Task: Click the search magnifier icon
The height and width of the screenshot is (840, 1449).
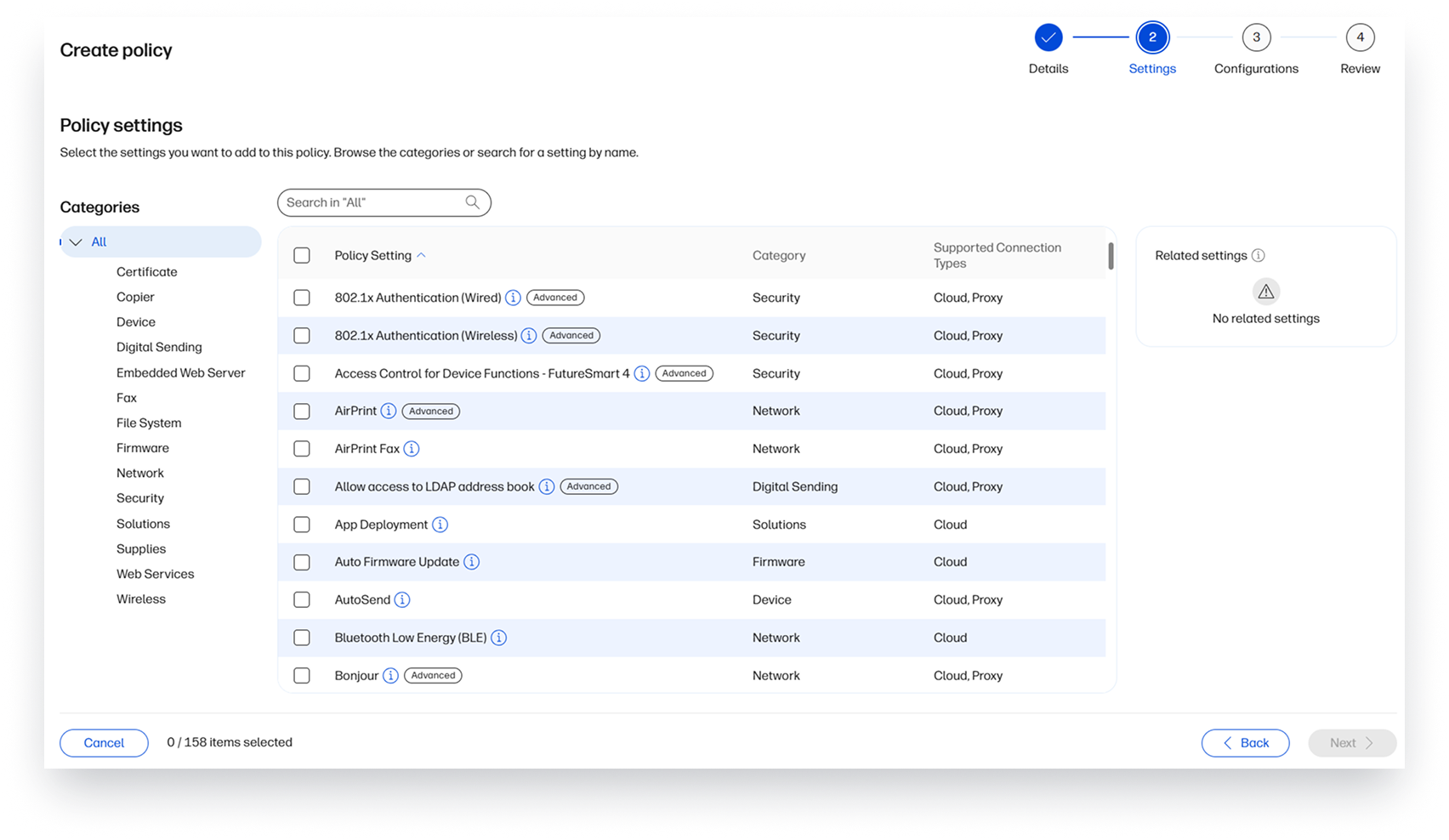Action: (473, 202)
